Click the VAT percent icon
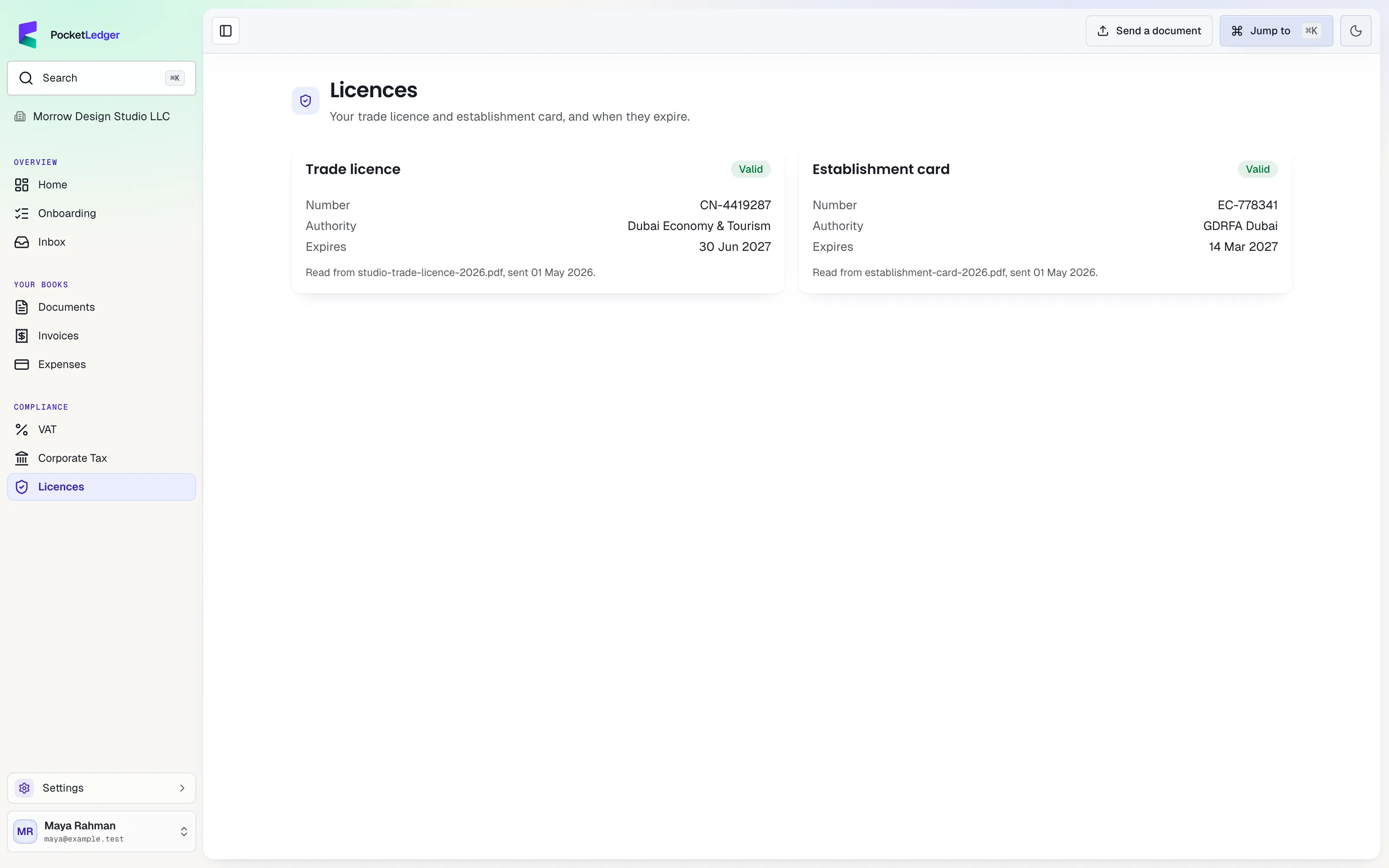 pos(22,429)
